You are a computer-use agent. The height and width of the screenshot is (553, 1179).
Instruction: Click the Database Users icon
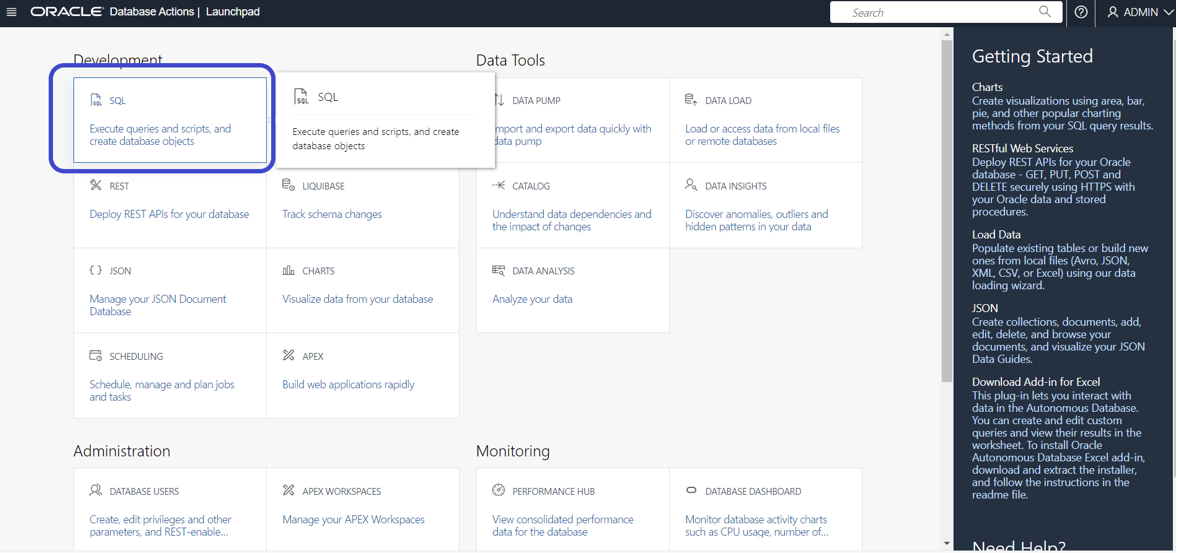pyautogui.click(x=95, y=491)
